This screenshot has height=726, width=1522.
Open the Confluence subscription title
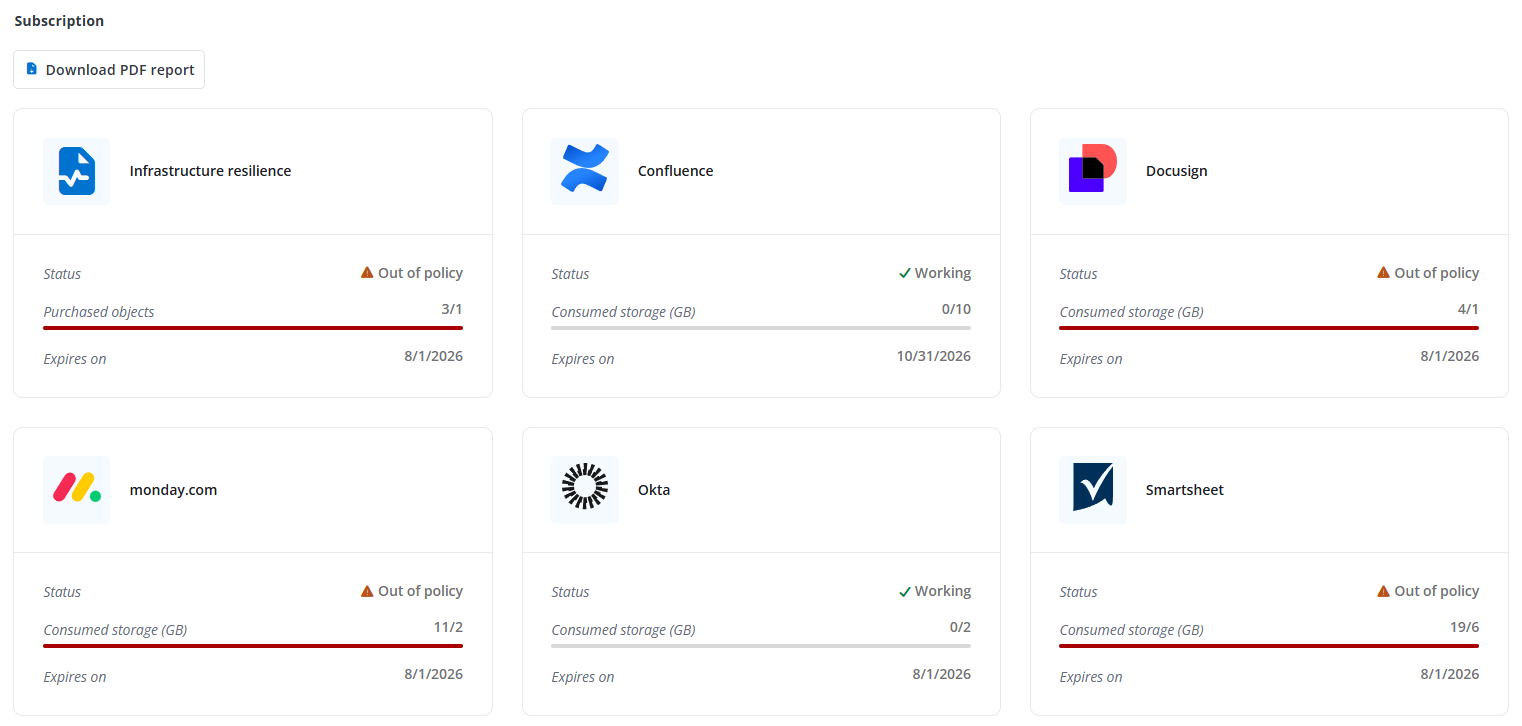(675, 171)
